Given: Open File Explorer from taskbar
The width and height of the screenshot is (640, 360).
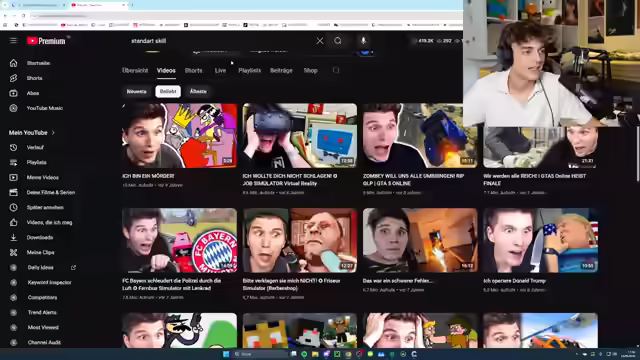Looking at the screenshot, I should click(x=315, y=354).
